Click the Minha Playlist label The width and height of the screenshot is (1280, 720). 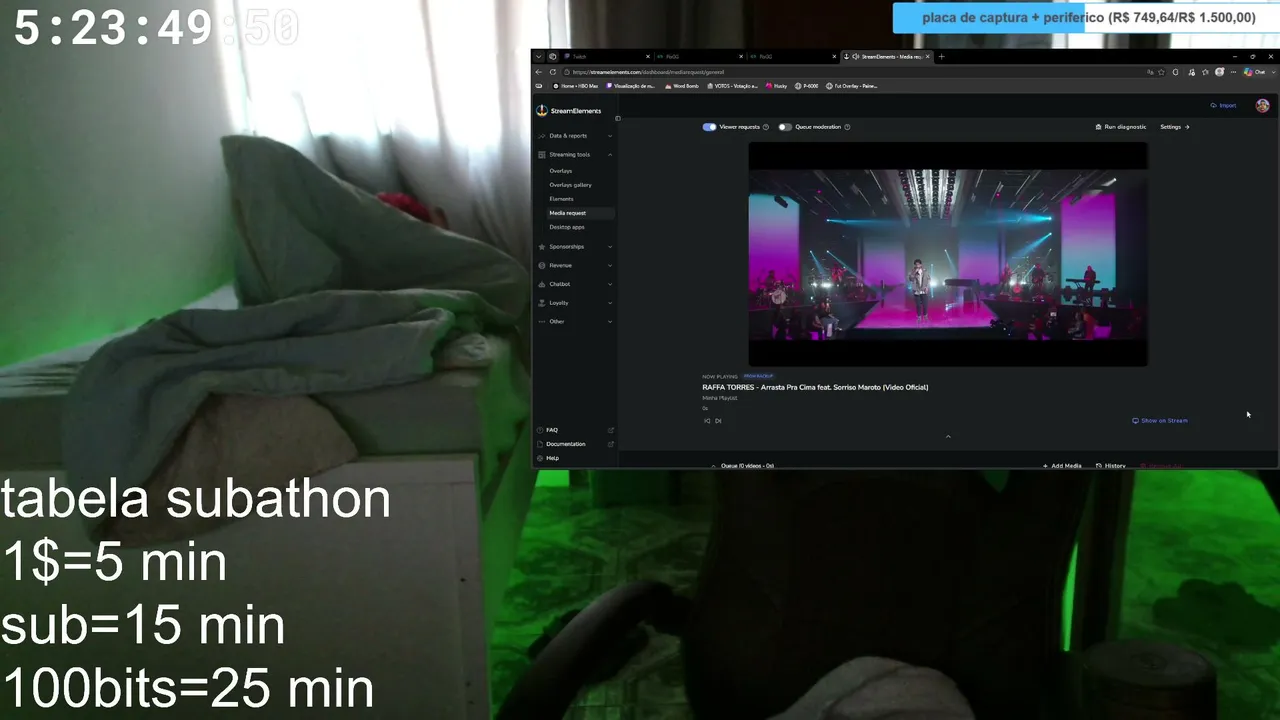(720, 398)
